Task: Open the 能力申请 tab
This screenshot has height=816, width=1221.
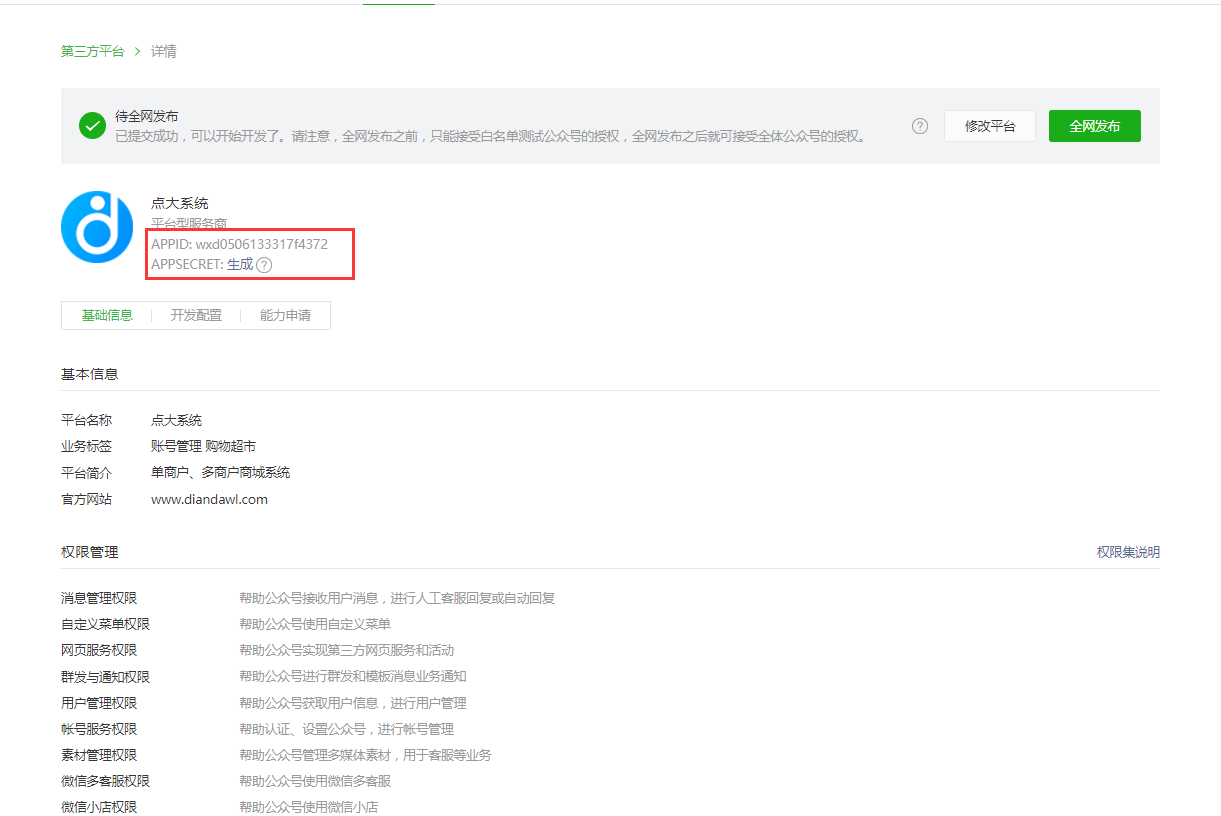Action: pos(285,315)
